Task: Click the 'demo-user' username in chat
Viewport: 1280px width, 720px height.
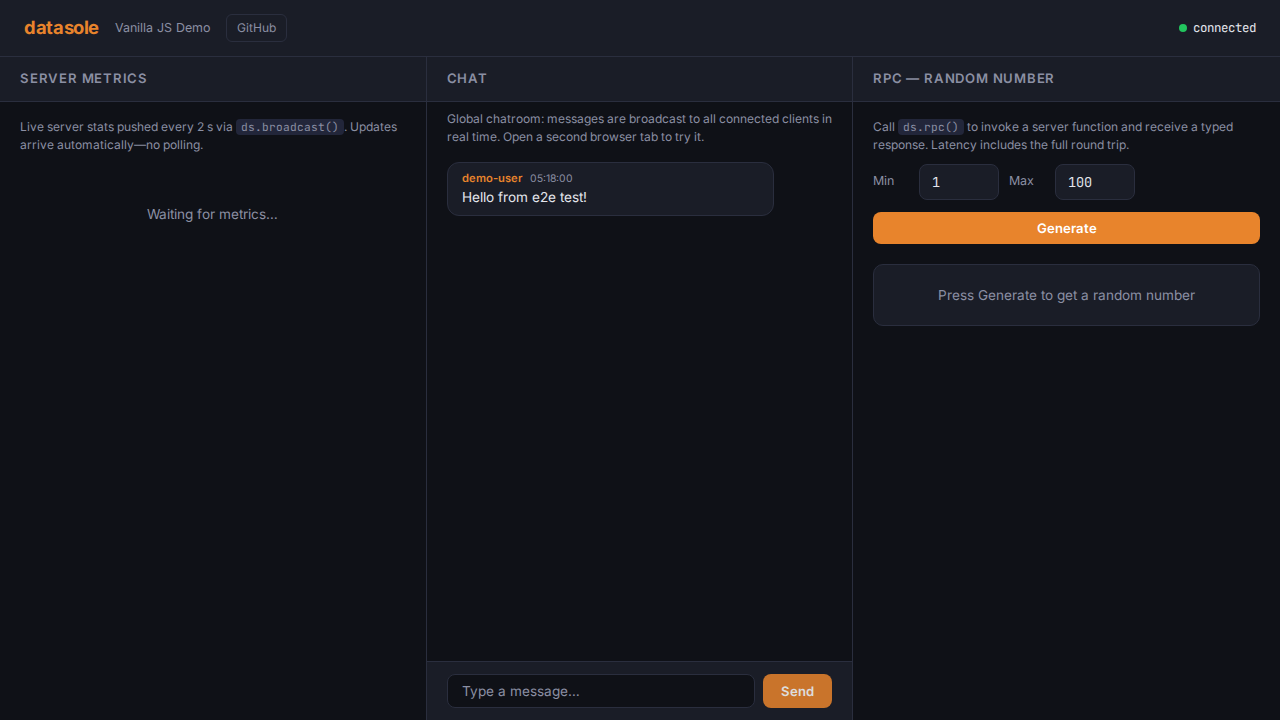Action: click(x=492, y=178)
